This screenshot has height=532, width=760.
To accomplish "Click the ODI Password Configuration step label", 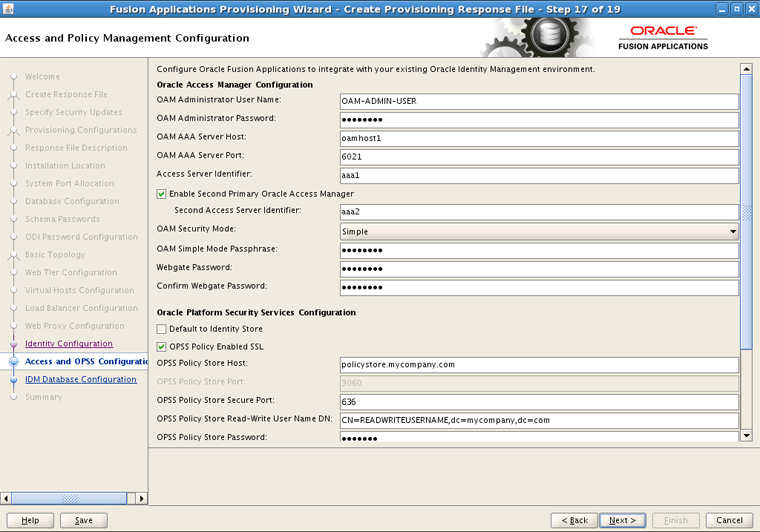I will (81, 237).
